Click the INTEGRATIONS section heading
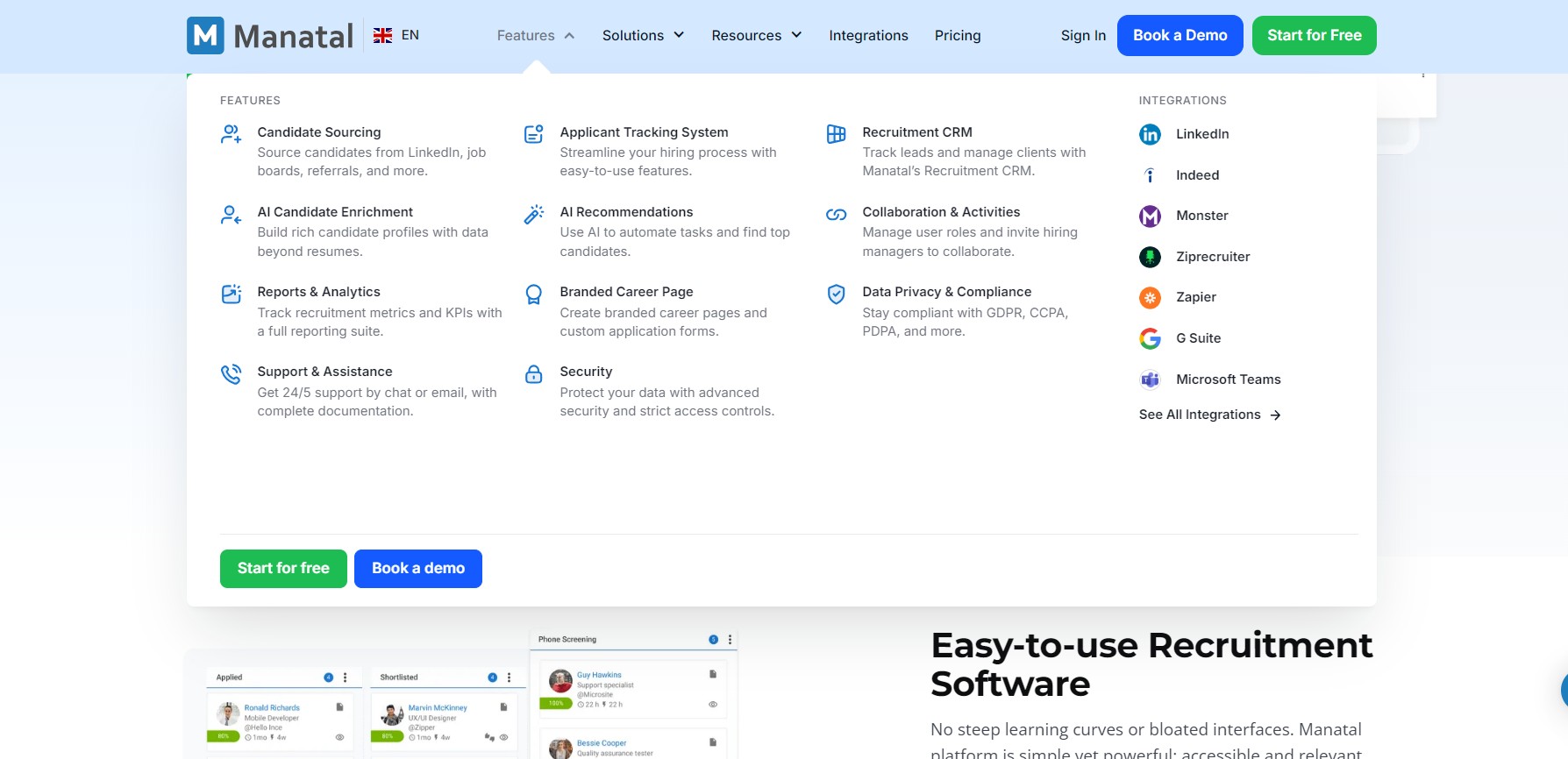The width and height of the screenshot is (1568, 759). (x=1182, y=101)
